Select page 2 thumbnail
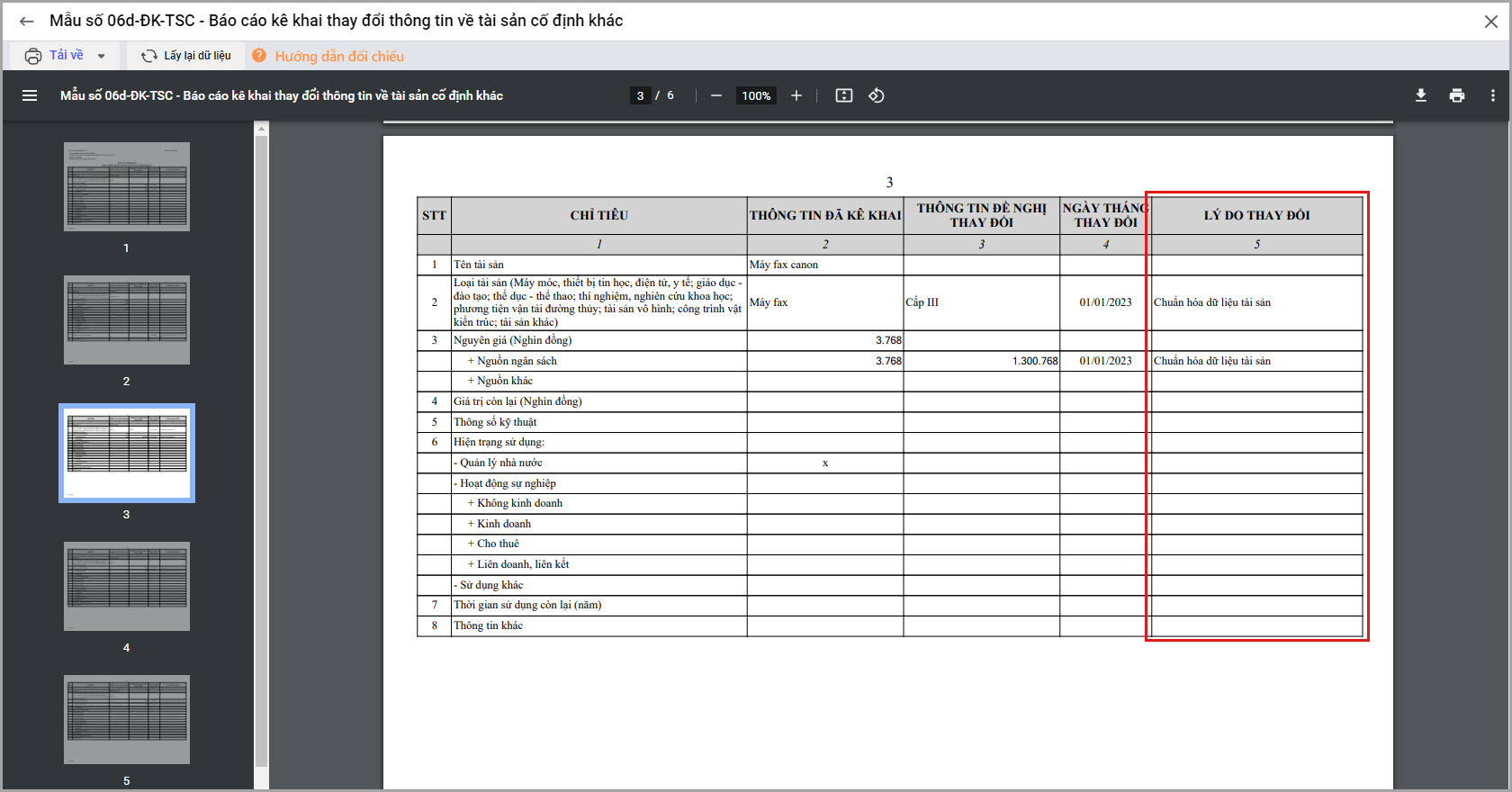Viewport: 1512px width, 792px height. 127,319
